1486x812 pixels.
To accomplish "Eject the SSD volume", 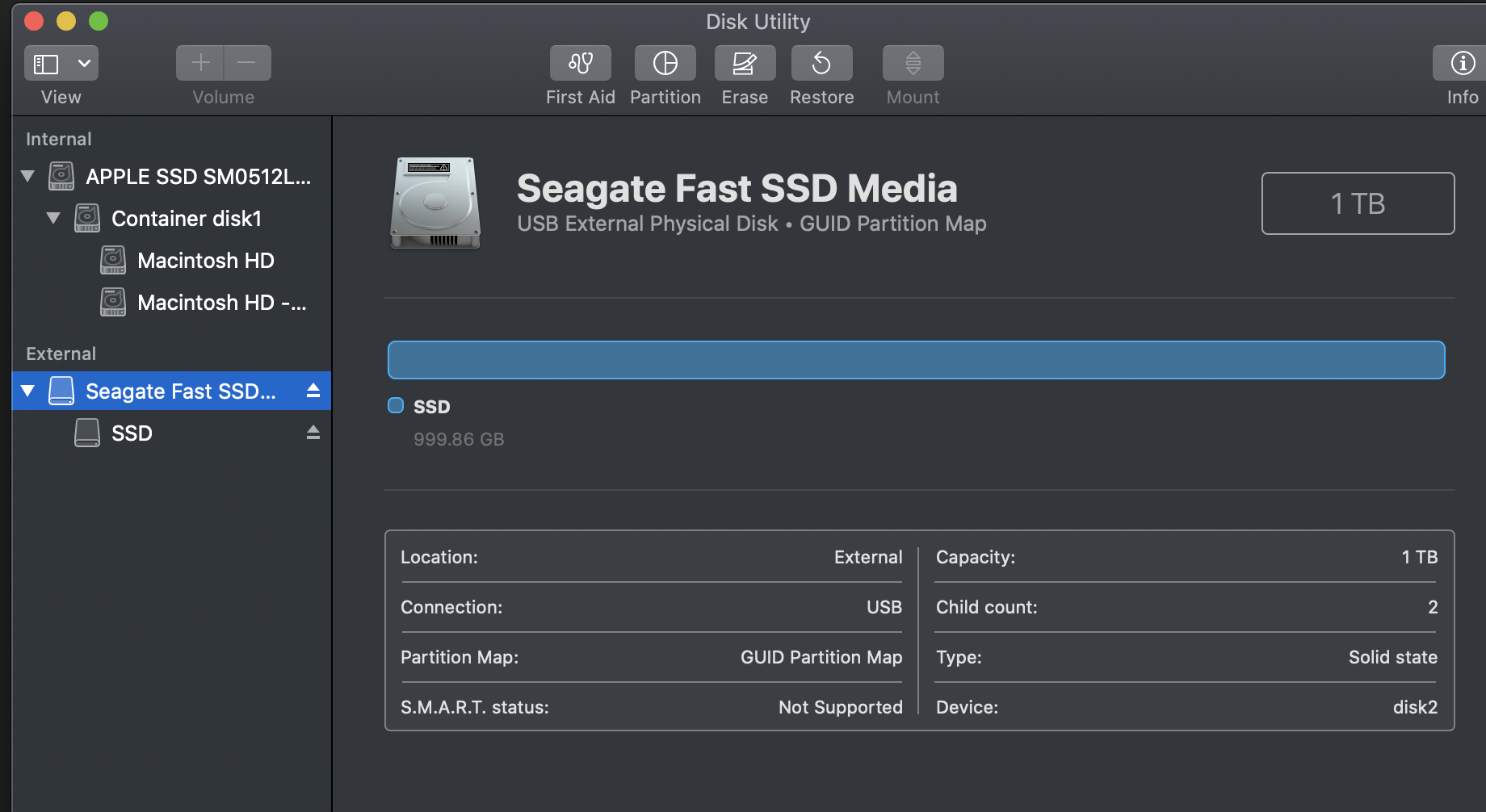I will pos(313,433).
